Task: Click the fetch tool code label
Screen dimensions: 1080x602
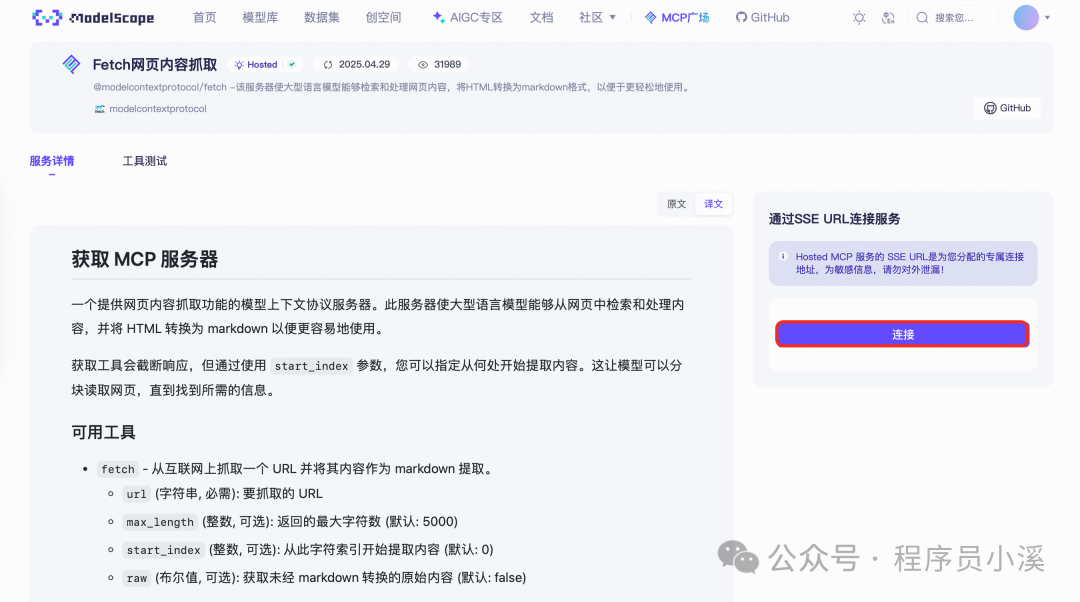Action: click(118, 469)
